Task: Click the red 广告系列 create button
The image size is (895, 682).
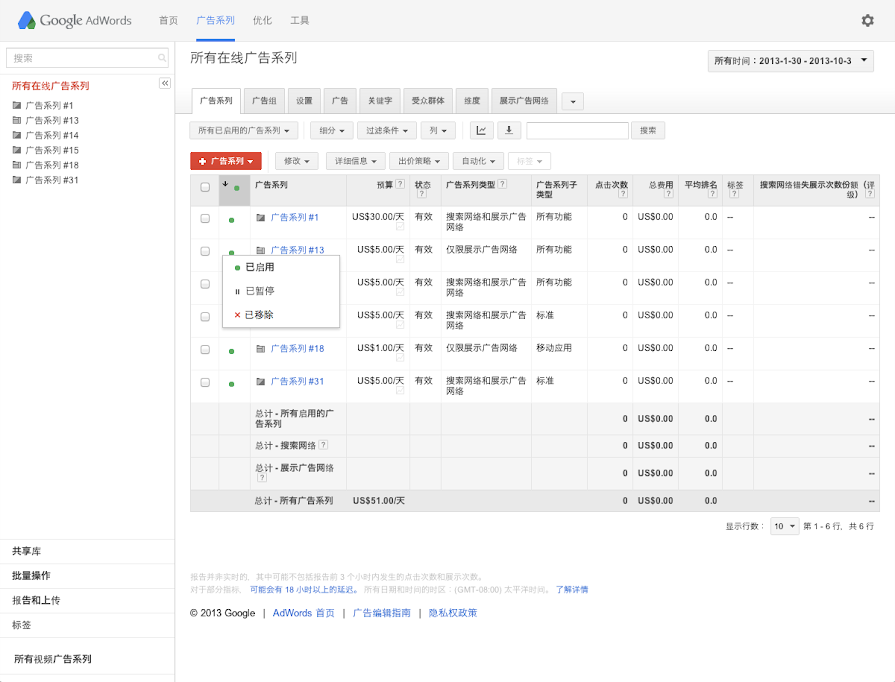Action: 226,161
